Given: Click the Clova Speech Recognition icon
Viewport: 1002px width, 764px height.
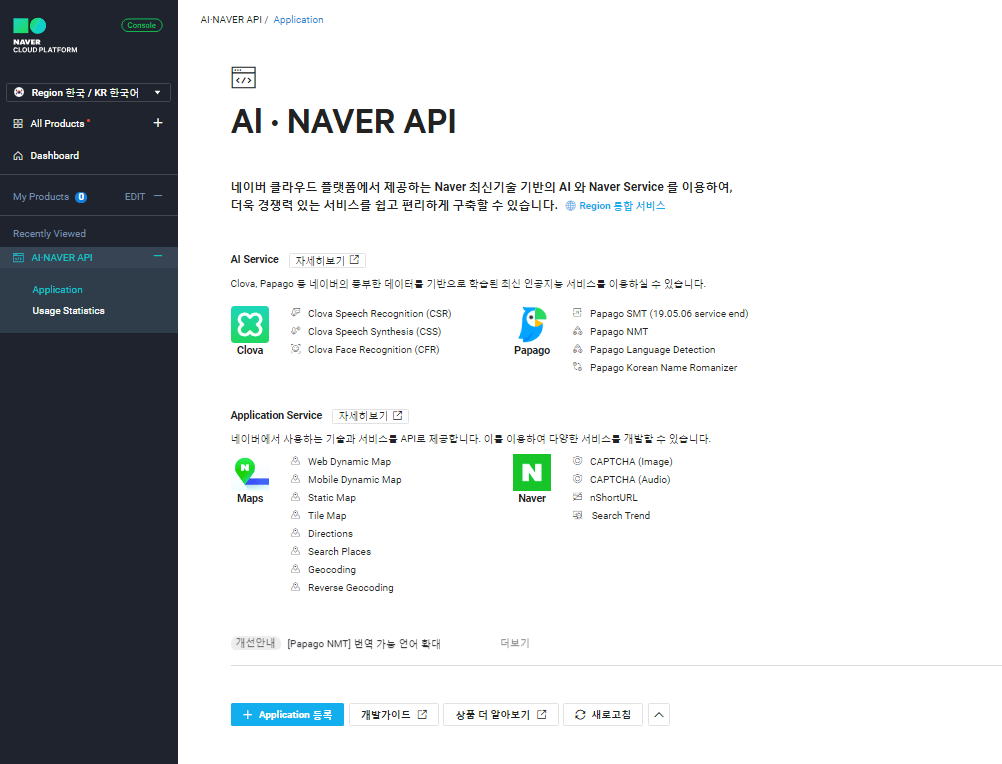Looking at the screenshot, I should (296, 312).
